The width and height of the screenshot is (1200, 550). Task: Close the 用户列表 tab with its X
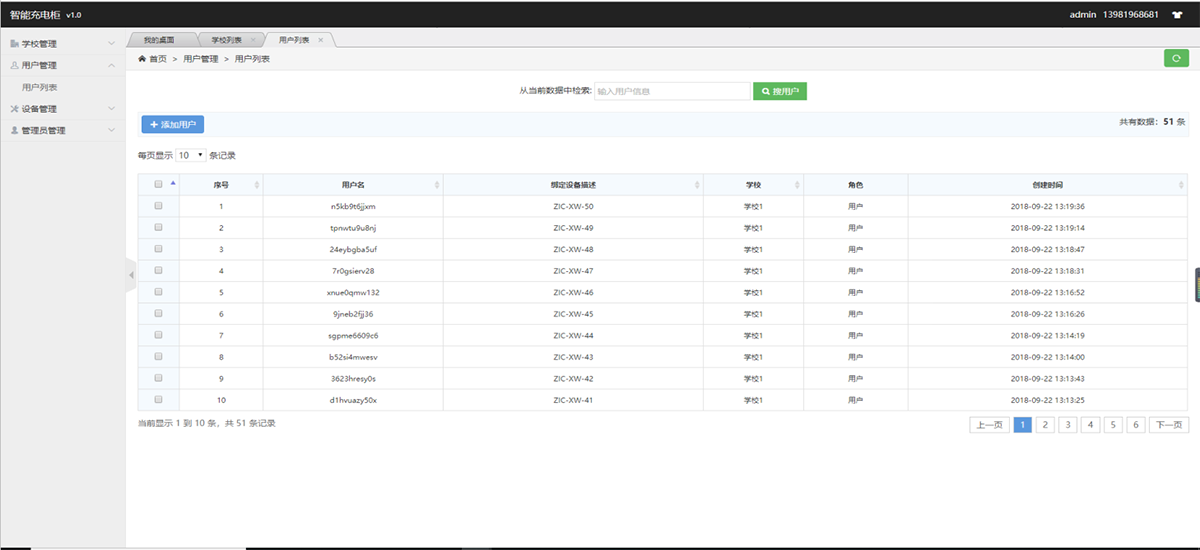321,40
